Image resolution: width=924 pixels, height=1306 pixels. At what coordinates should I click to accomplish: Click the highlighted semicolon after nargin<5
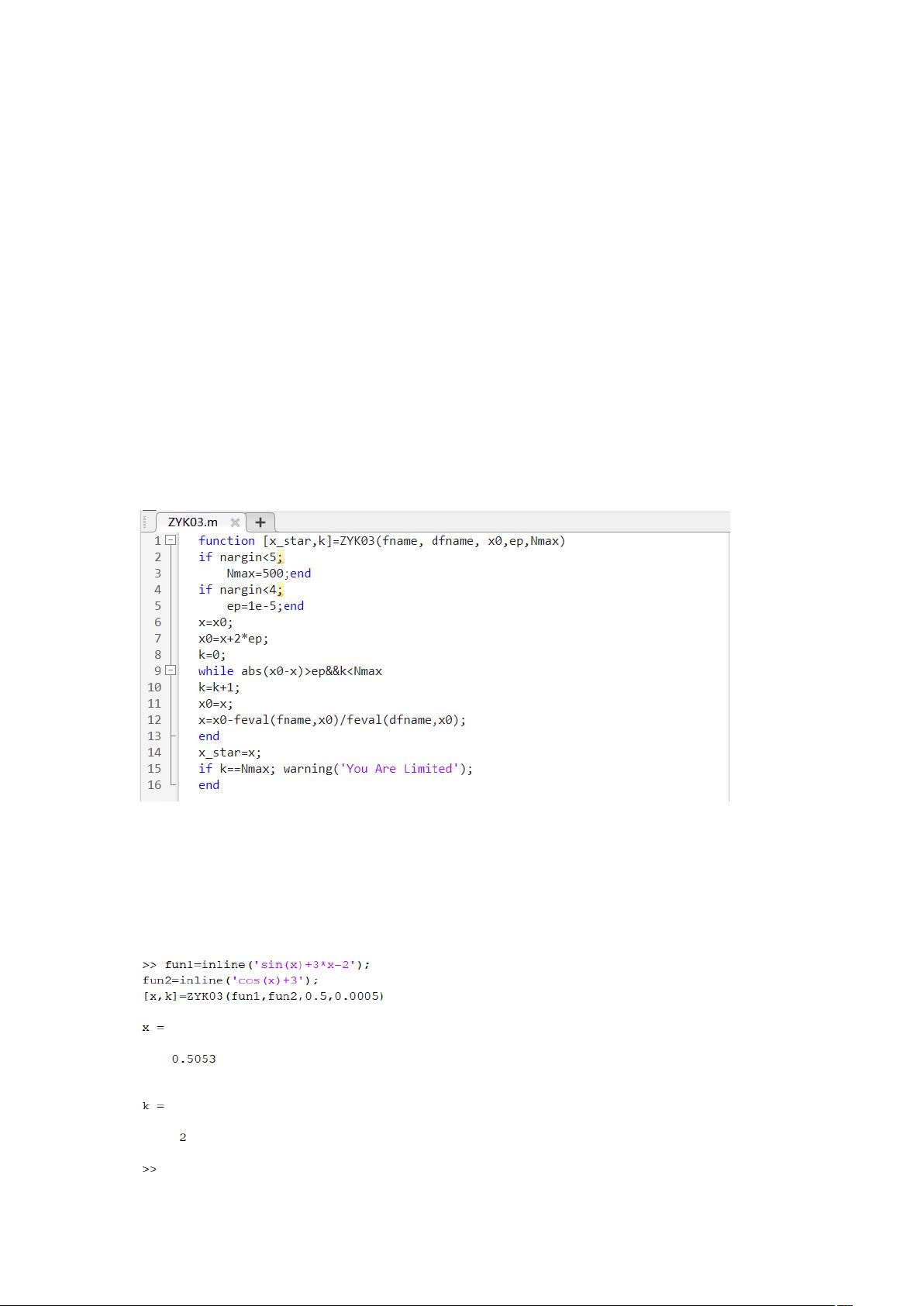coord(281,557)
